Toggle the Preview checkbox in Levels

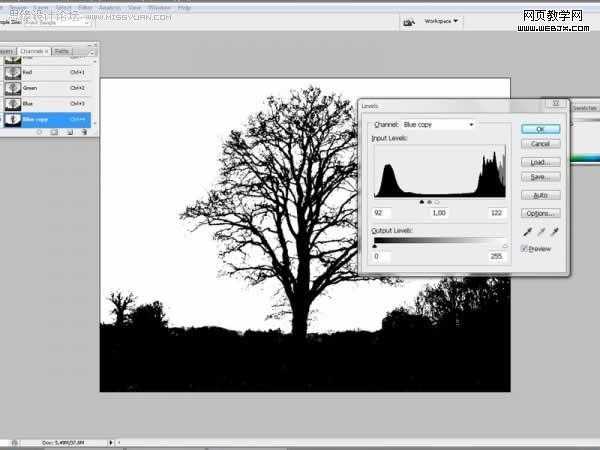(x=525, y=248)
